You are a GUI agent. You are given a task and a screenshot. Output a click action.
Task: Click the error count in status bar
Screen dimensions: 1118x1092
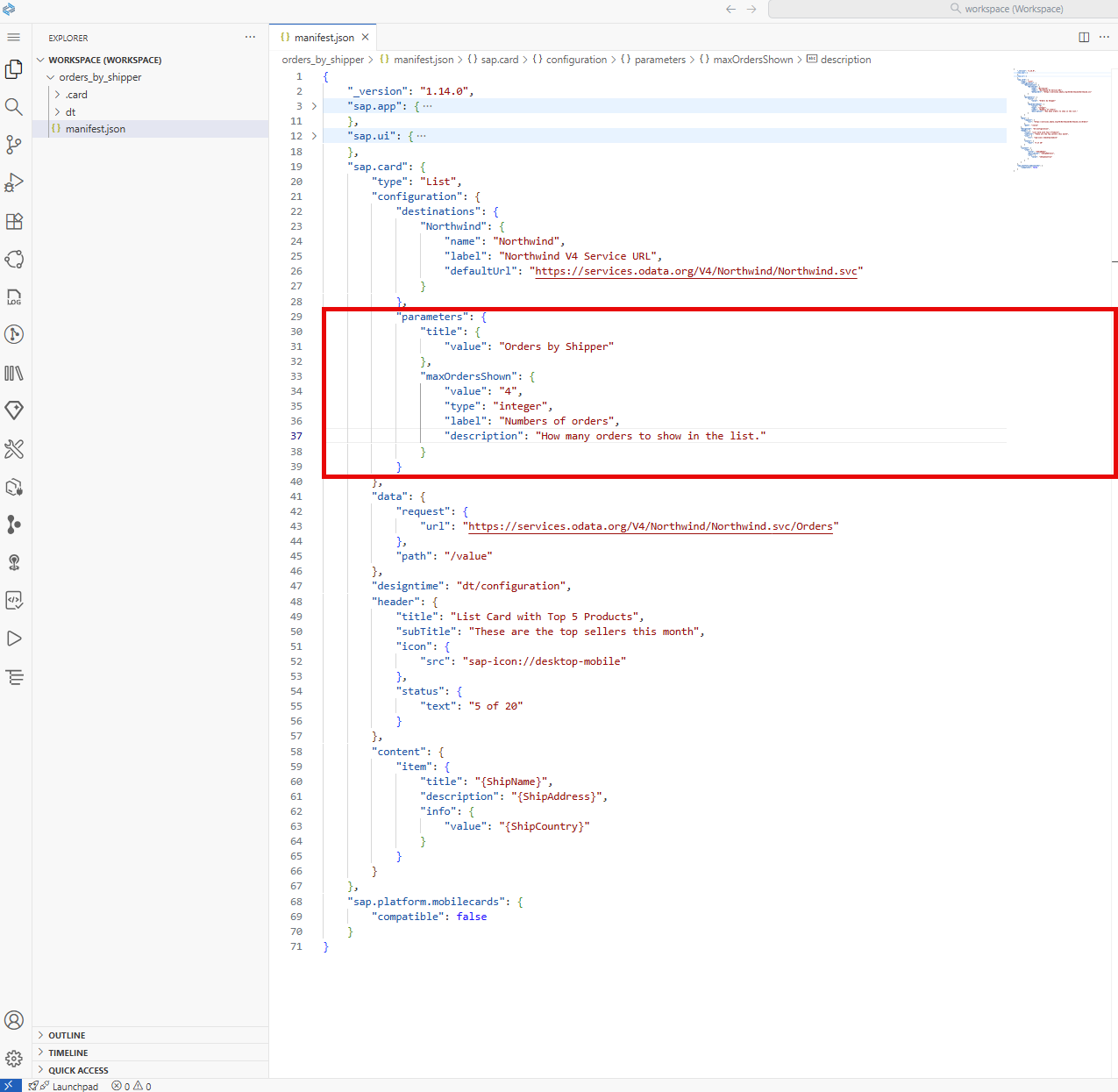coord(121,1086)
